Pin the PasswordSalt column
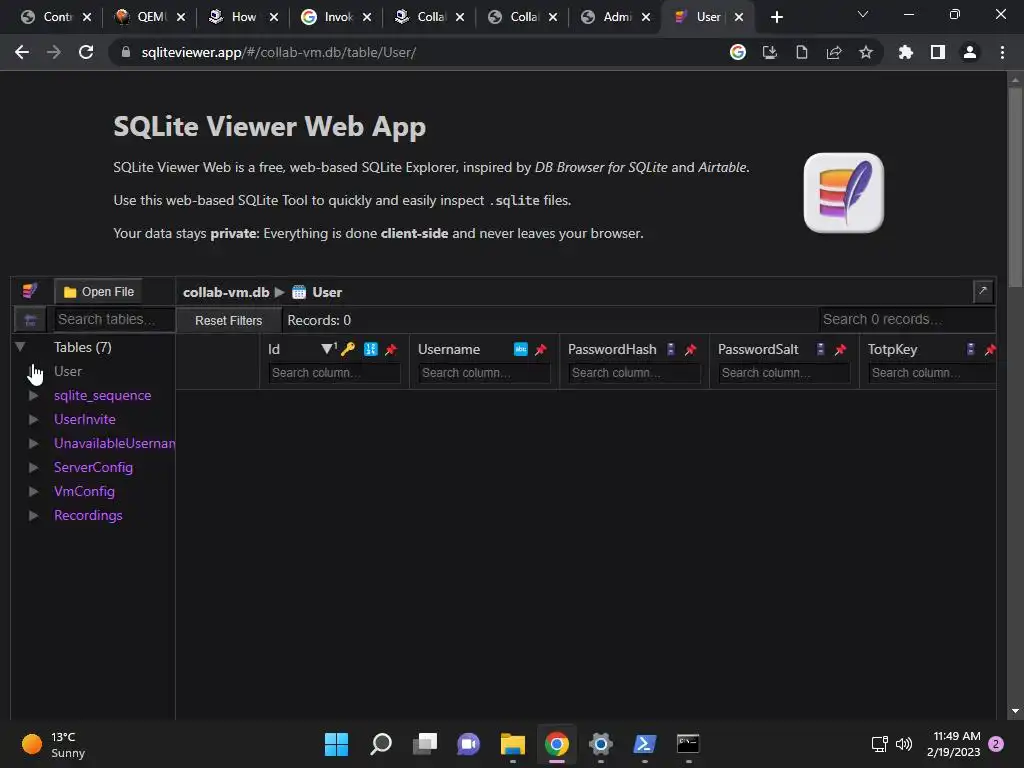 (840, 350)
